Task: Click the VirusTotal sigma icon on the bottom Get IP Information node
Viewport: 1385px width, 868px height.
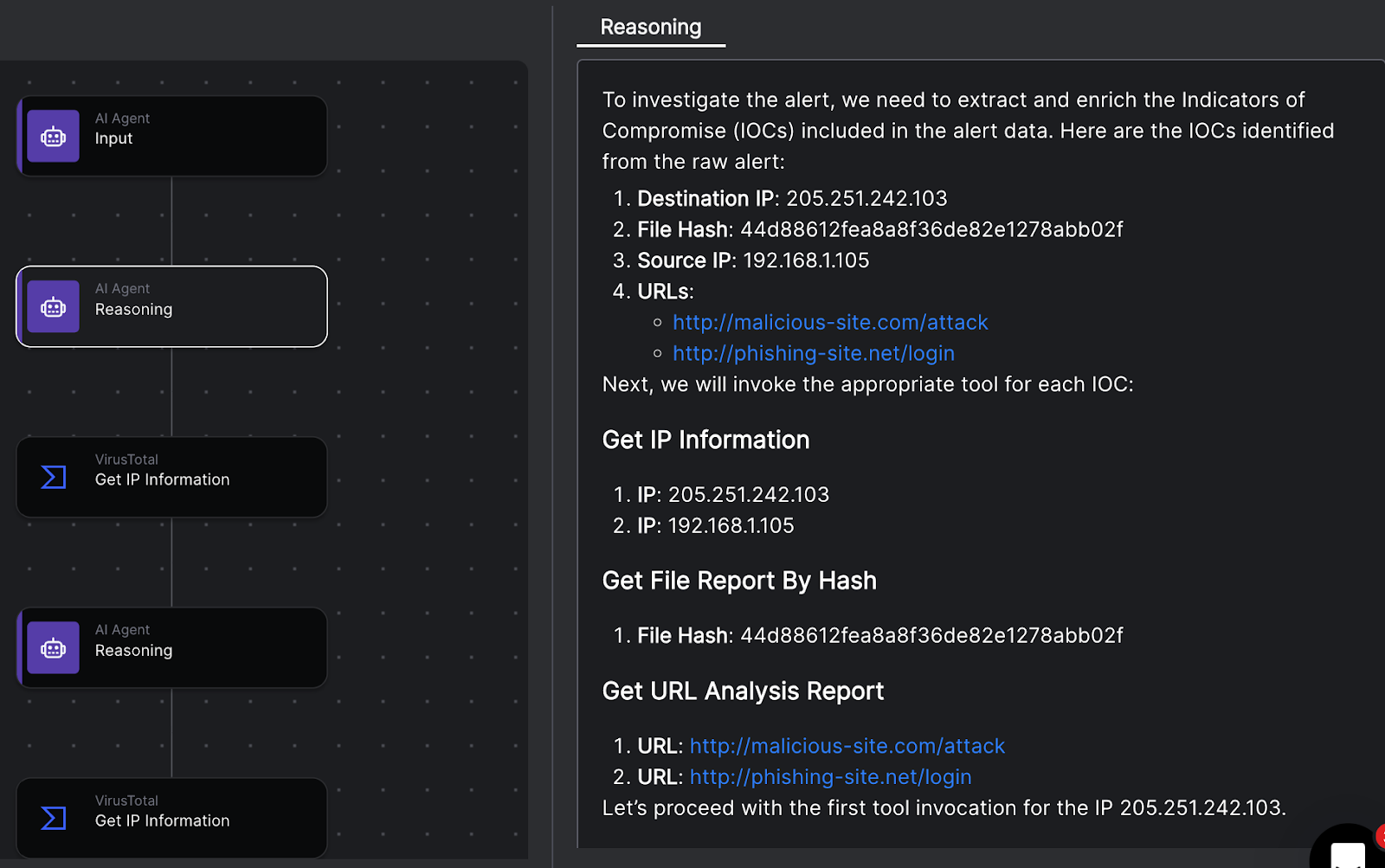Action: click(x=53, y=818)
